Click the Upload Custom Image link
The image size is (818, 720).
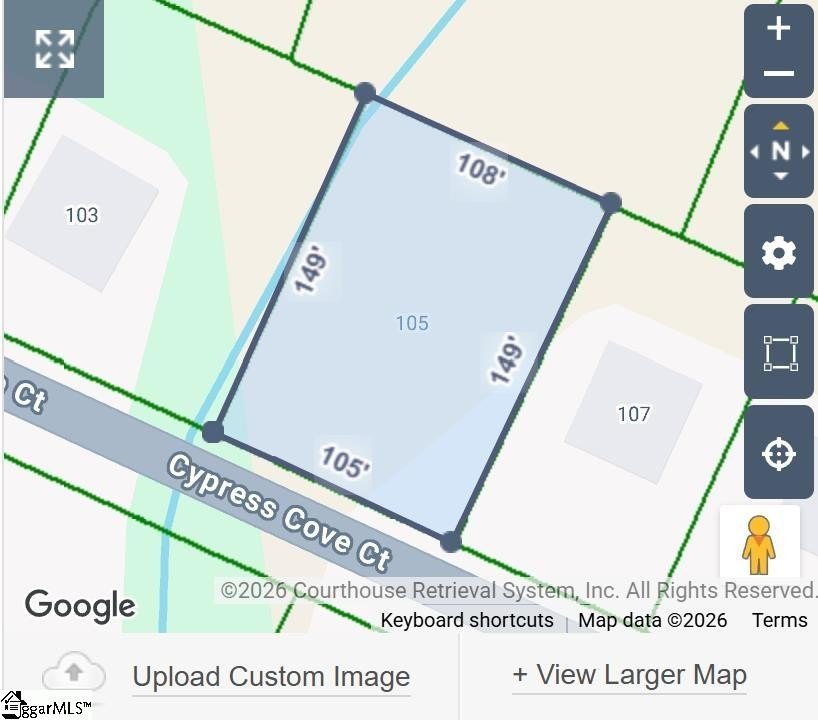pos(271,677)
